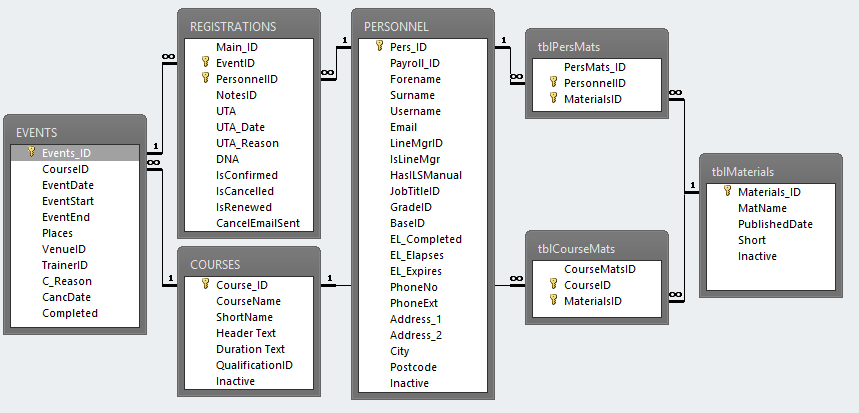
Task: Select the REGISTRATIONS table header
Action: point(248,25)
